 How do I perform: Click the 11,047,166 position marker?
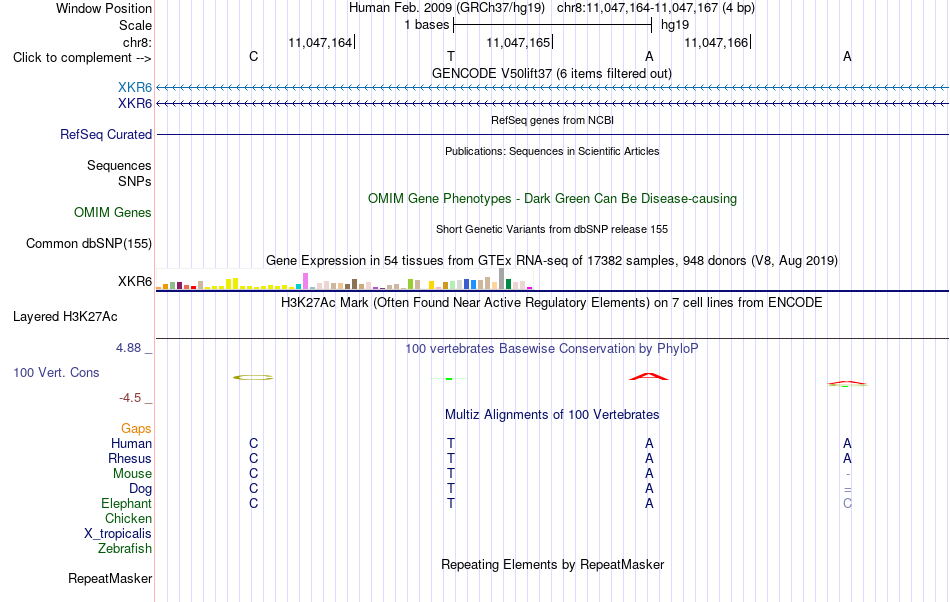pos(717,42)
